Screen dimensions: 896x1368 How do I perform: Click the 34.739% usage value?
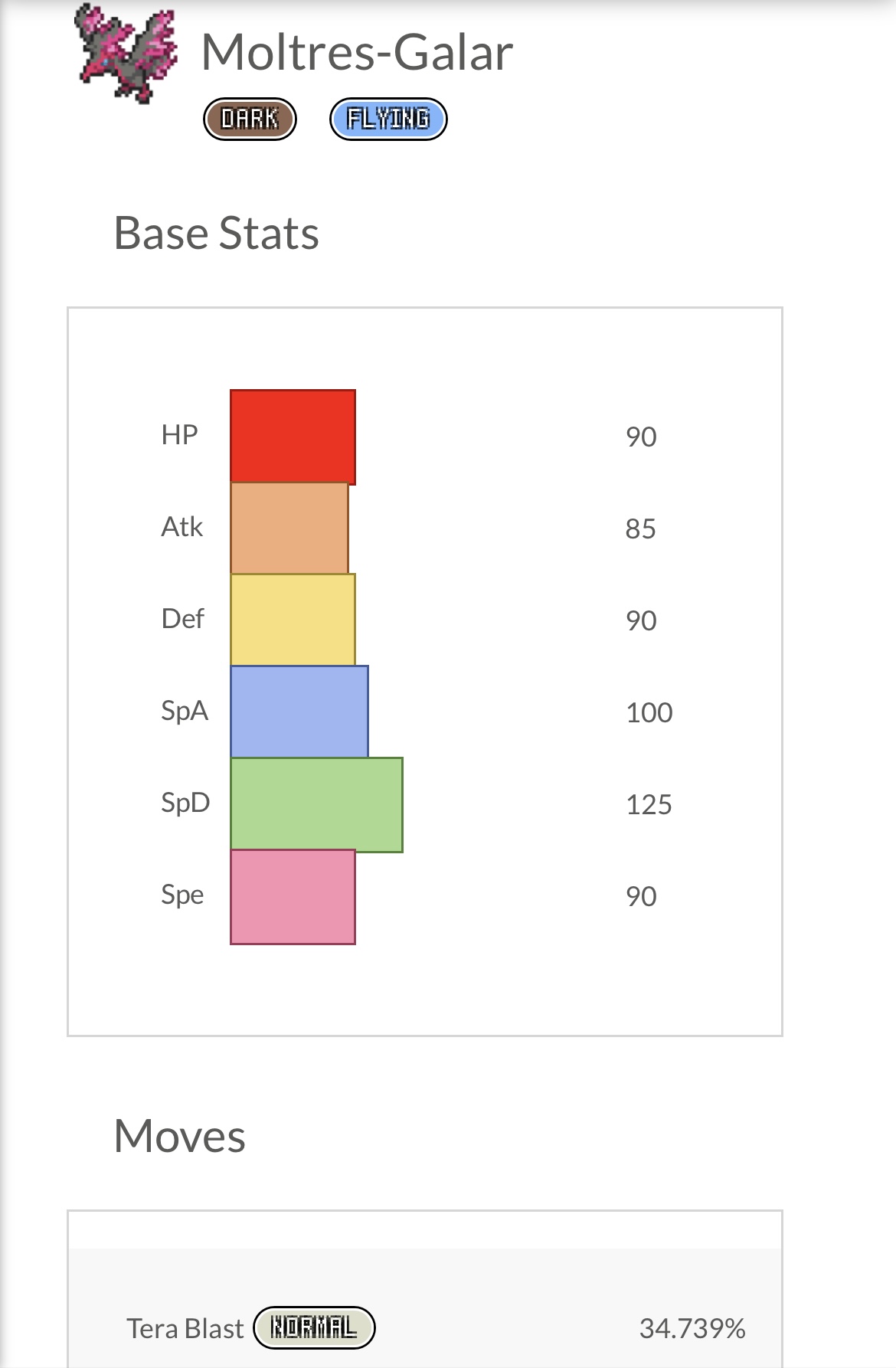click(x=692, y=1328)
